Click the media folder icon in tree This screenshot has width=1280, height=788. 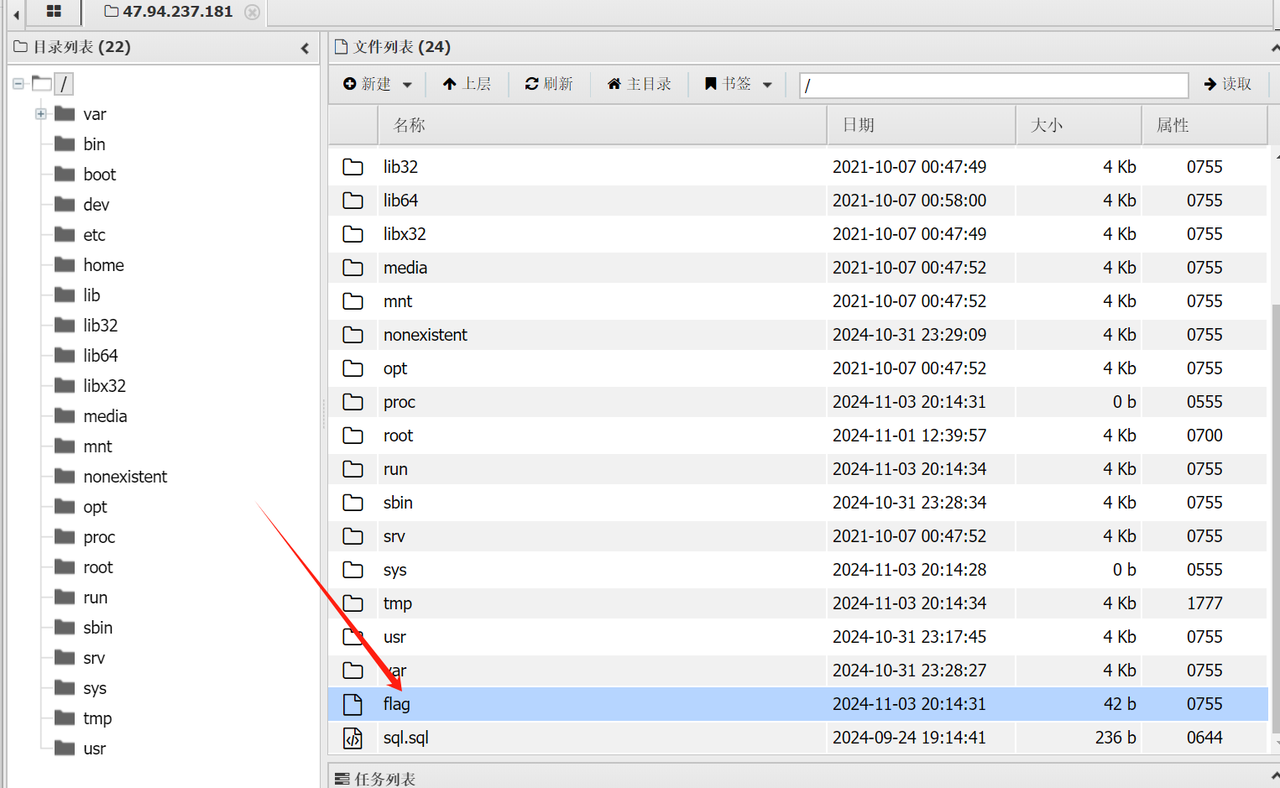[x=65, y=415]
